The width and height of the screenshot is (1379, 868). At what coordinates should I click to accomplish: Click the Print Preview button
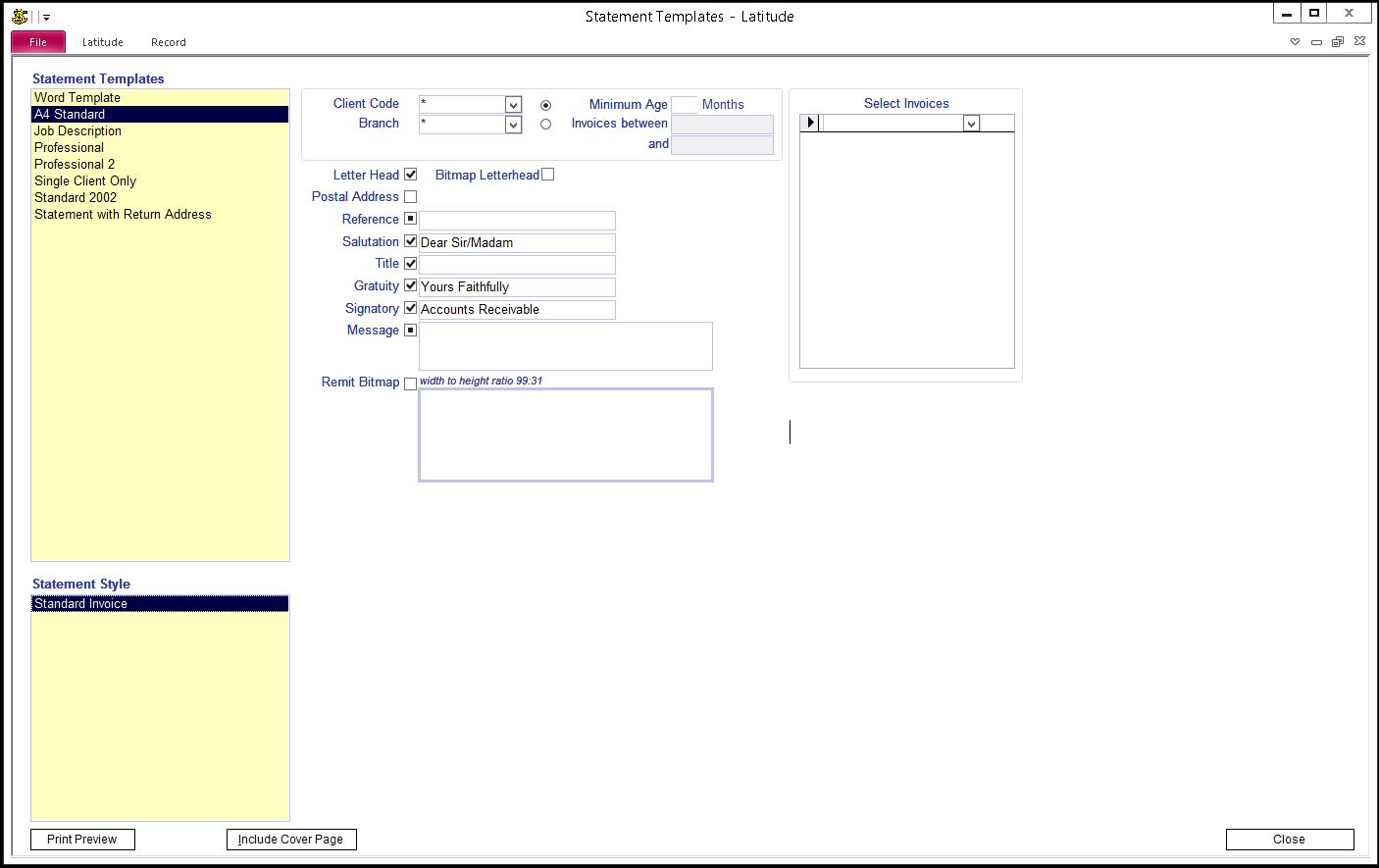[x=82, y=840]
